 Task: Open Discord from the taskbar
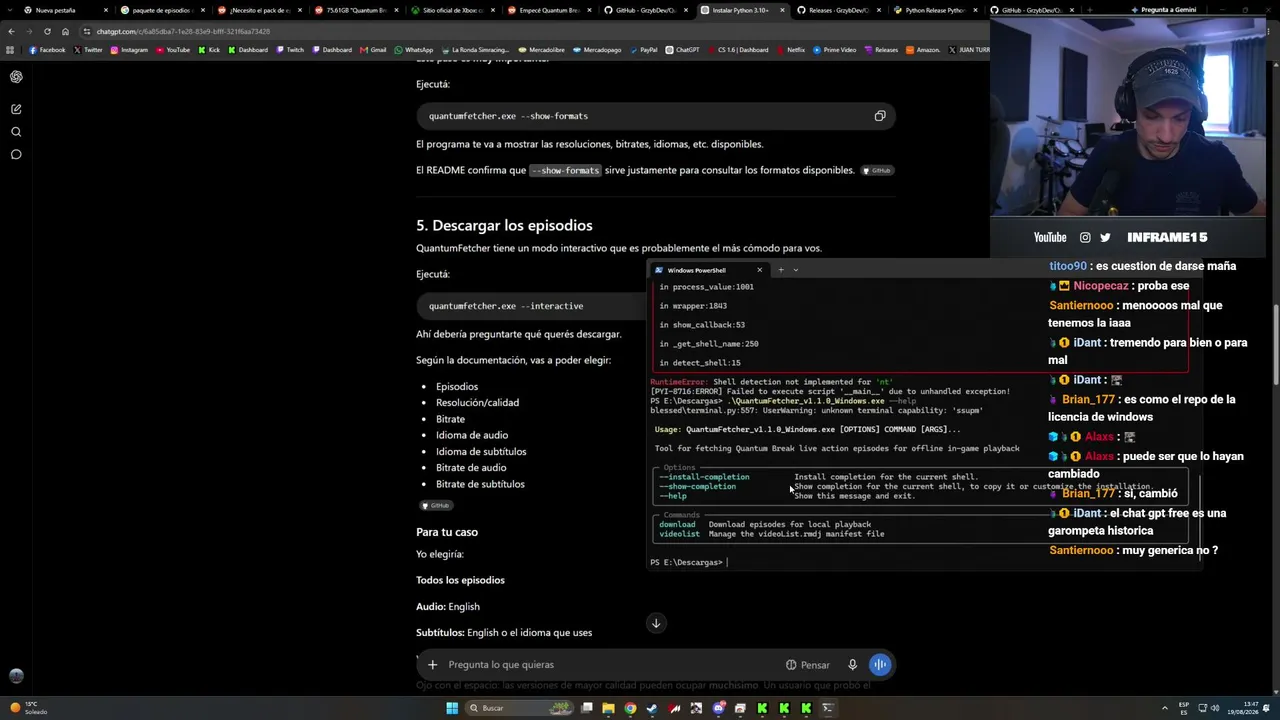(x=718, y=708)
